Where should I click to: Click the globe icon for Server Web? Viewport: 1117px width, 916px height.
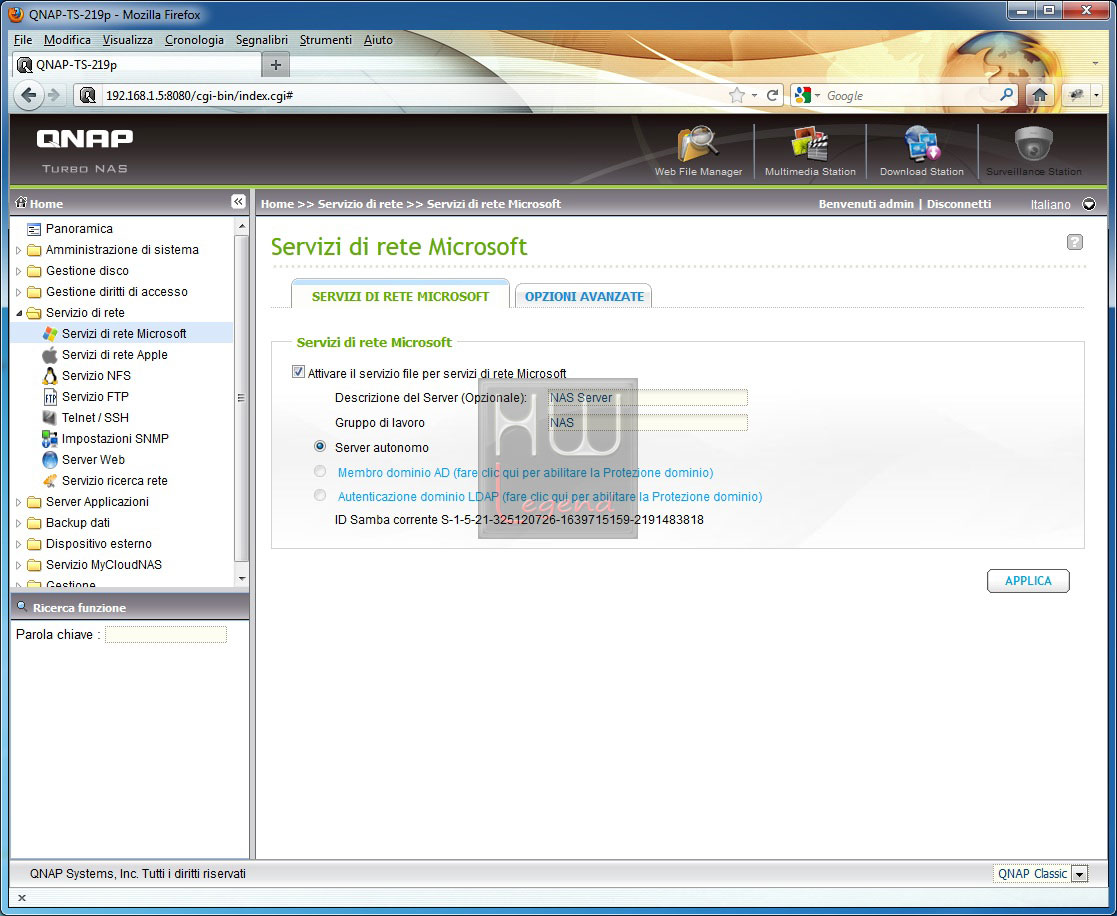coord(50,459)
